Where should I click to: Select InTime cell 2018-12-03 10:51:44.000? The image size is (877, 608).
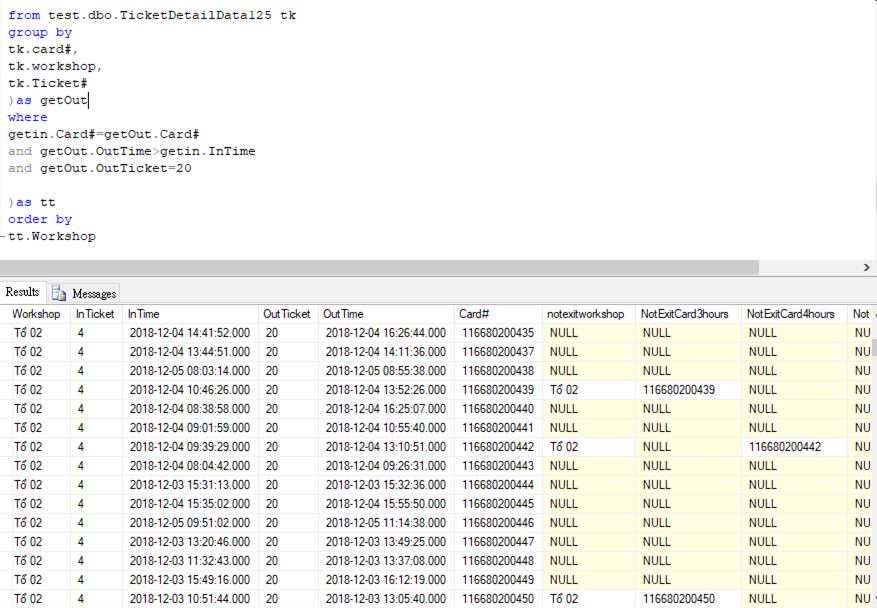click(x=190, y=598)
